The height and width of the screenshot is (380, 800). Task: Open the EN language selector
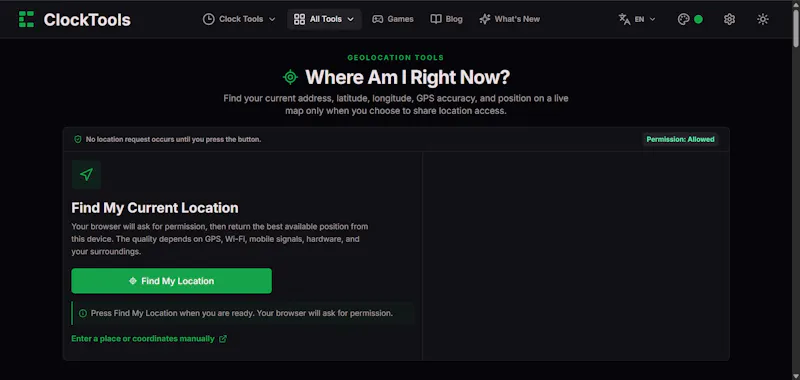[x=637, y=19]
